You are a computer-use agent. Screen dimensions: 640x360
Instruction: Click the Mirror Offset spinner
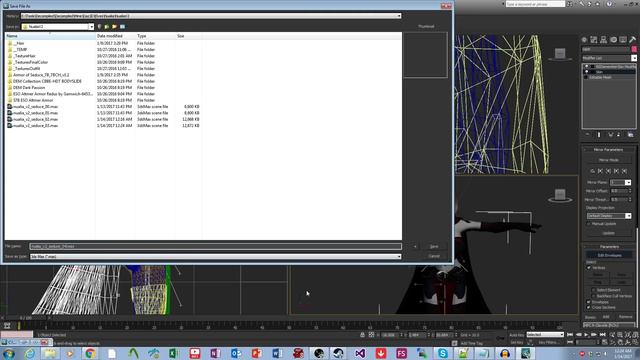tap(630, 191)
